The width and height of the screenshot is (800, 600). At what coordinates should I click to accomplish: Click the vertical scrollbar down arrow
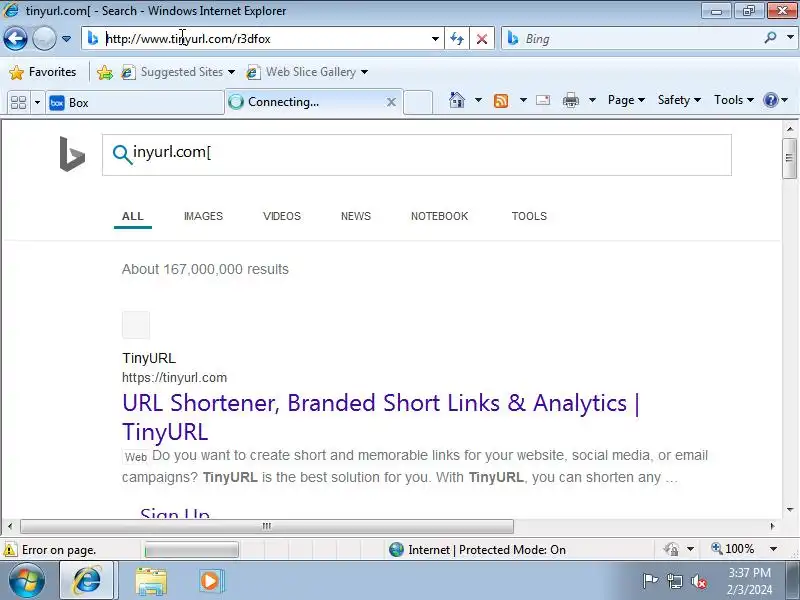click(790, 509)
